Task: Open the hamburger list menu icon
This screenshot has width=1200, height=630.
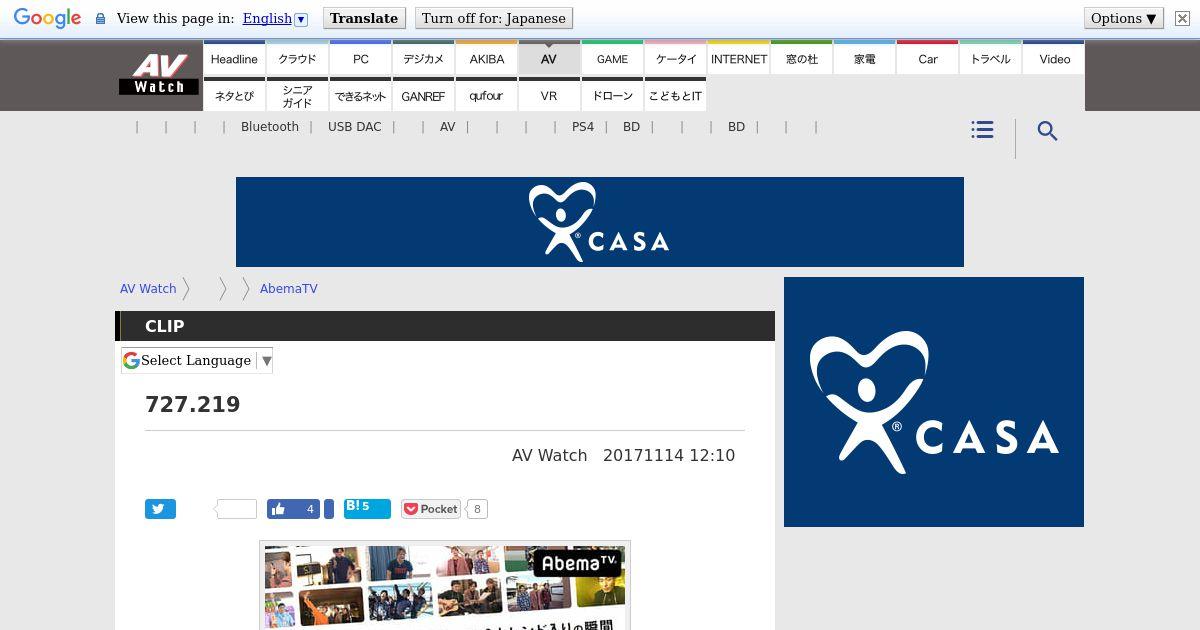Action: pyautogui.click(x=982, y=130)
